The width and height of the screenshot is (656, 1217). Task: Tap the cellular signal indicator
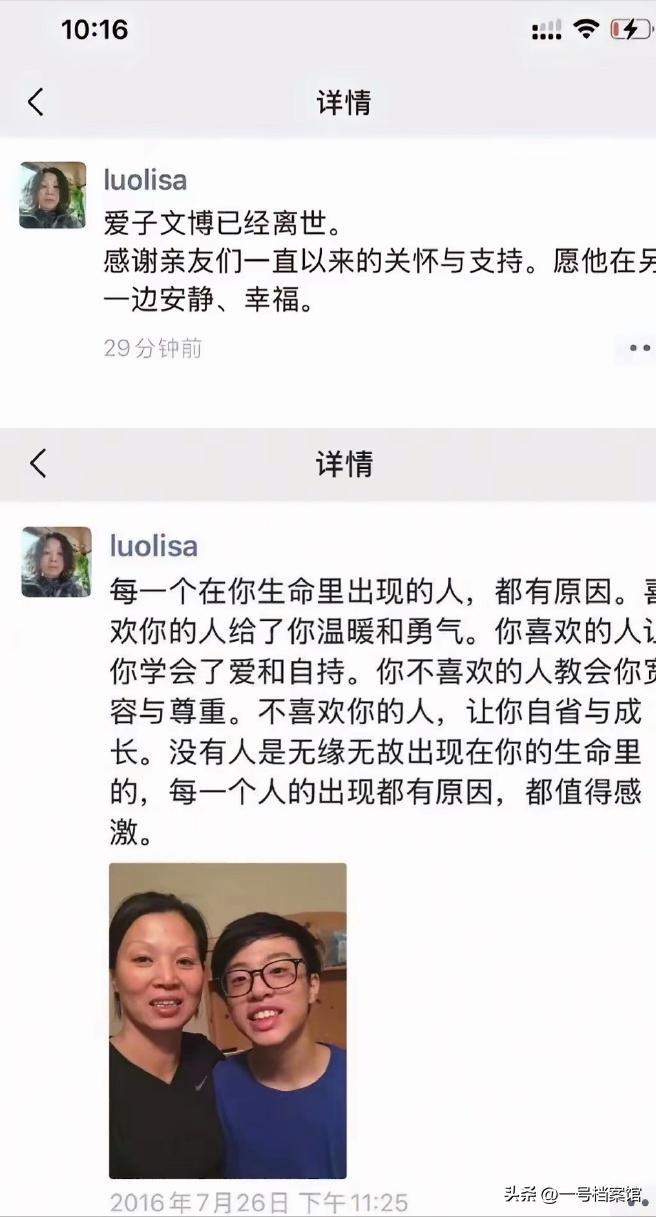546,32
